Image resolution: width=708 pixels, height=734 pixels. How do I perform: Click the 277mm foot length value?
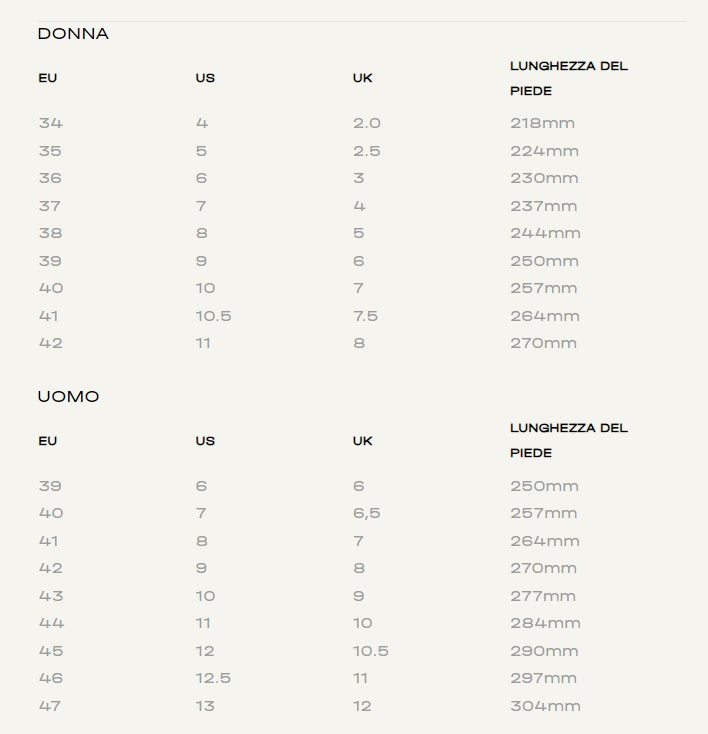pos(543,596)
